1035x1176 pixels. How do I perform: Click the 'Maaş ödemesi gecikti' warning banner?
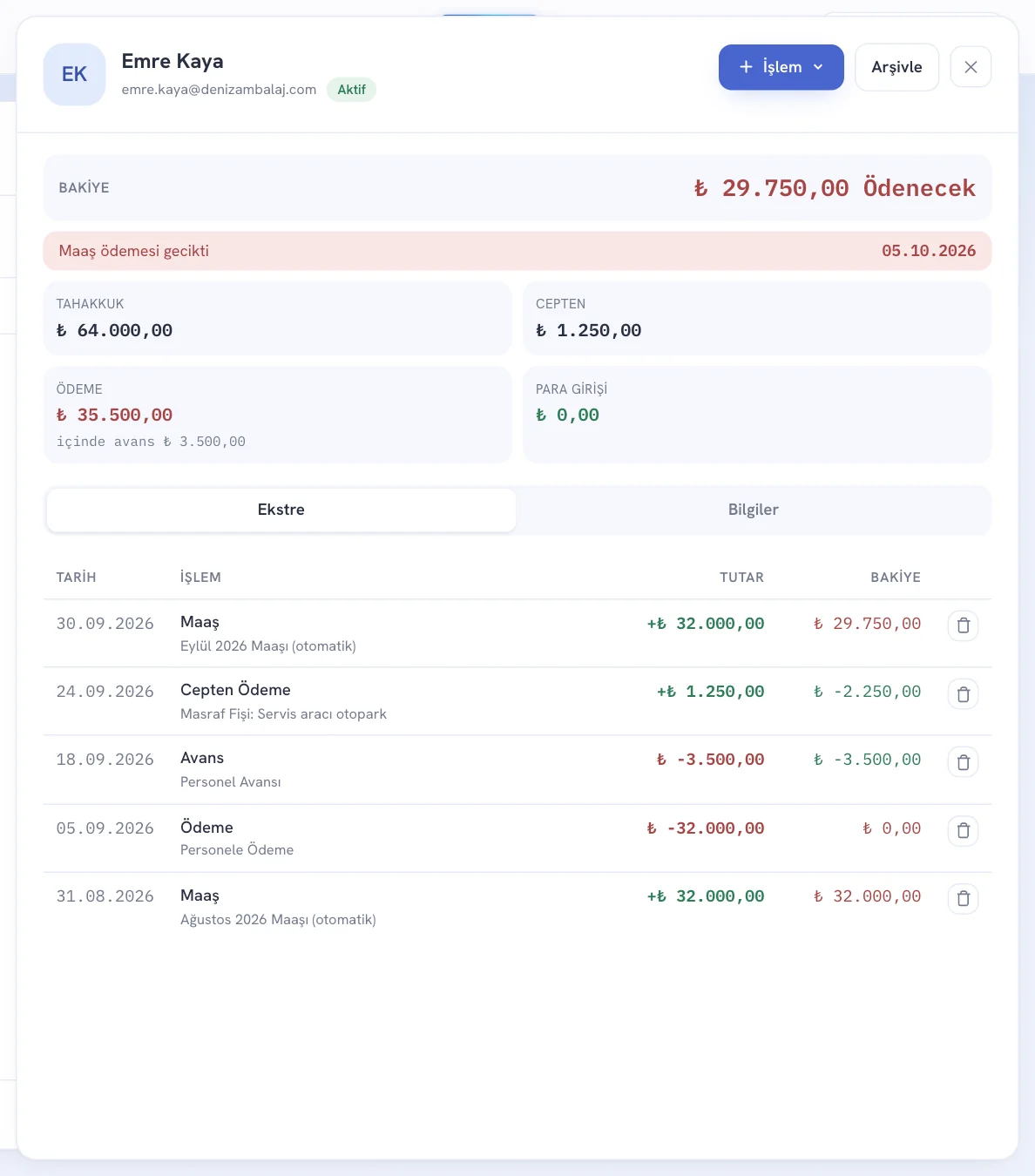517,251
